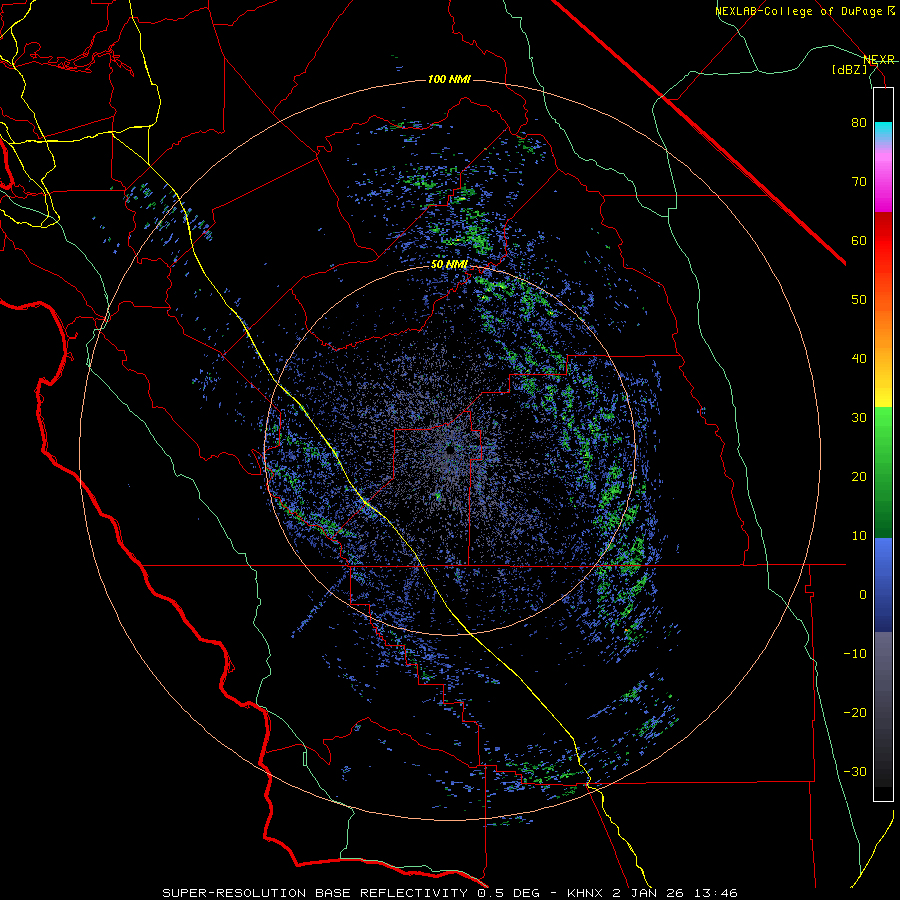Image resolution: width=900 pixels, height=900 pixels.
Task: Click the 50 NMI range ring label
Action: click(449, 265)
